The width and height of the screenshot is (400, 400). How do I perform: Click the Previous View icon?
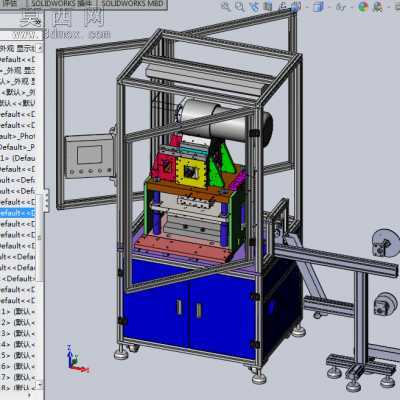[x=254, y=7]
